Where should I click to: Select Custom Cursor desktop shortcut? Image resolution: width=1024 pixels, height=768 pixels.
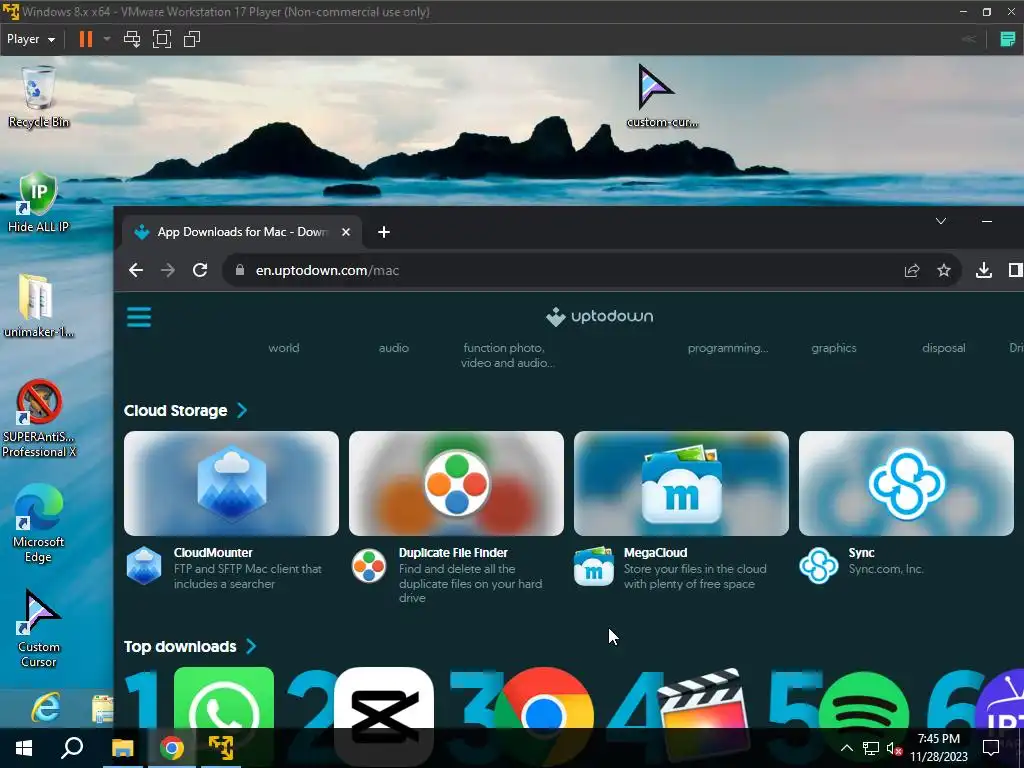39,628
